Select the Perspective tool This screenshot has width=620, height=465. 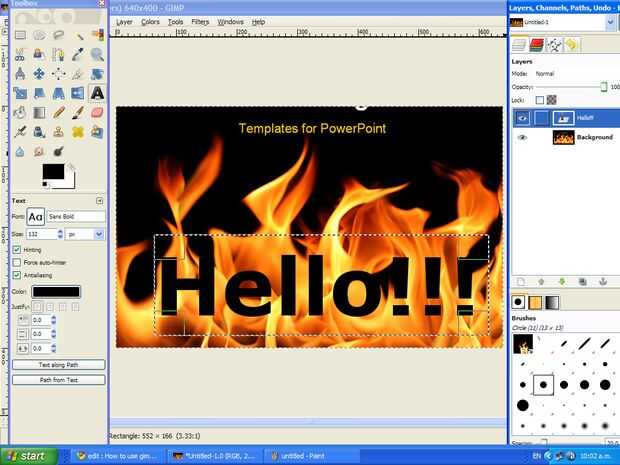click(x=59, y=93)
